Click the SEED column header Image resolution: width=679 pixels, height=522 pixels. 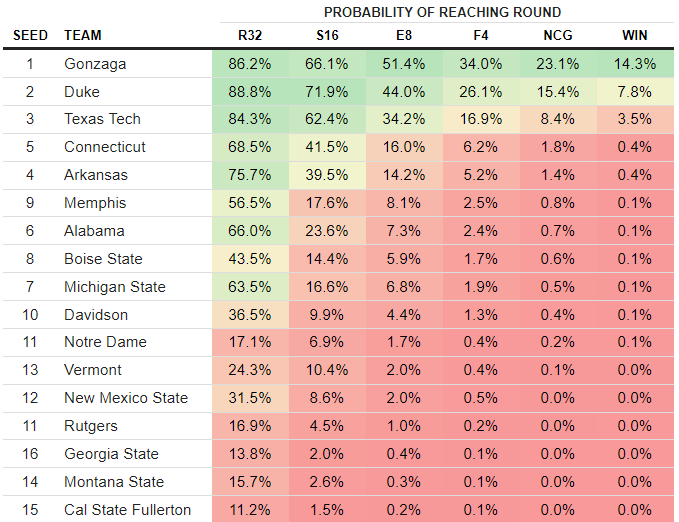[x=30, y=35]
